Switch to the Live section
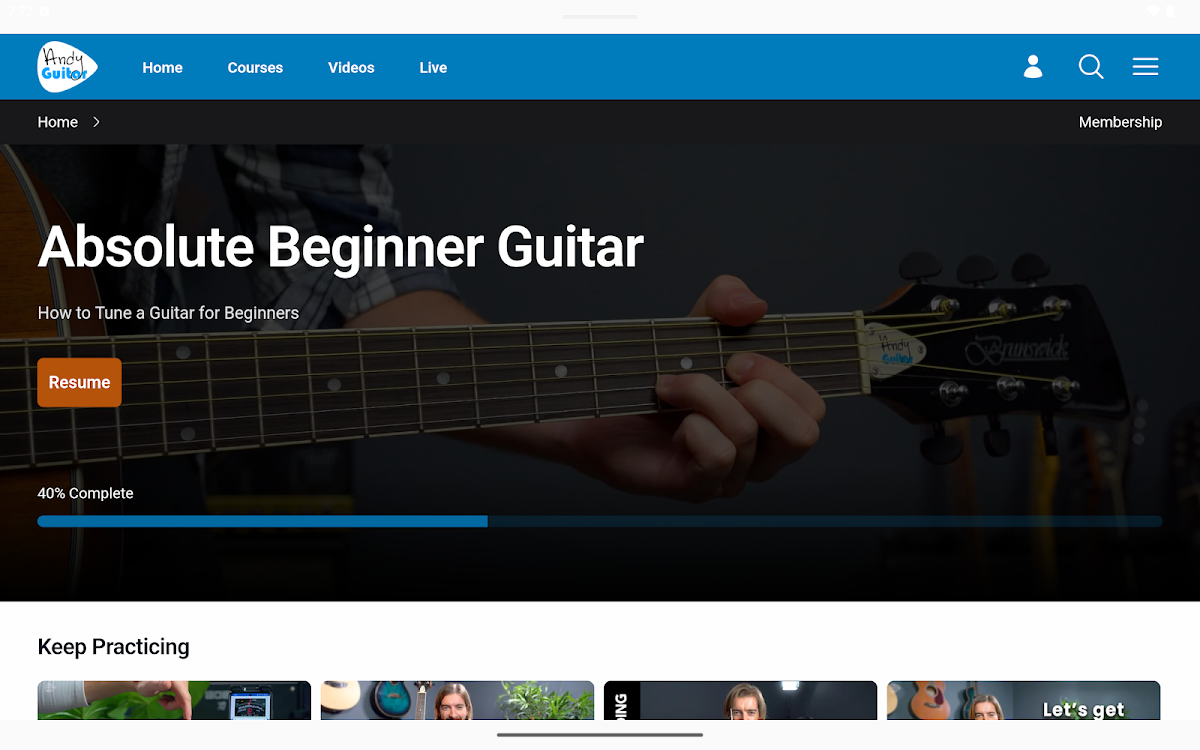 click(x=433, y=68)
